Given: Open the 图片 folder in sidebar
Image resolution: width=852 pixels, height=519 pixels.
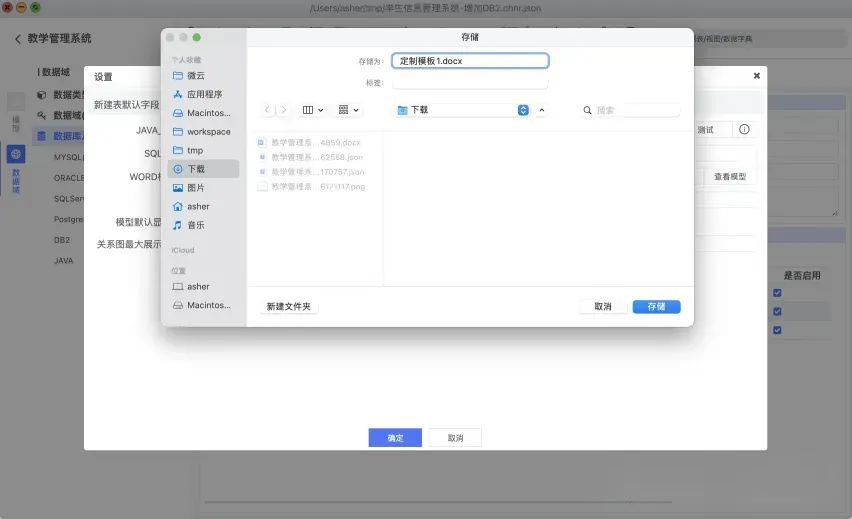Looking at the screenshot, I should pyautogui.click(x=195, y=188).
